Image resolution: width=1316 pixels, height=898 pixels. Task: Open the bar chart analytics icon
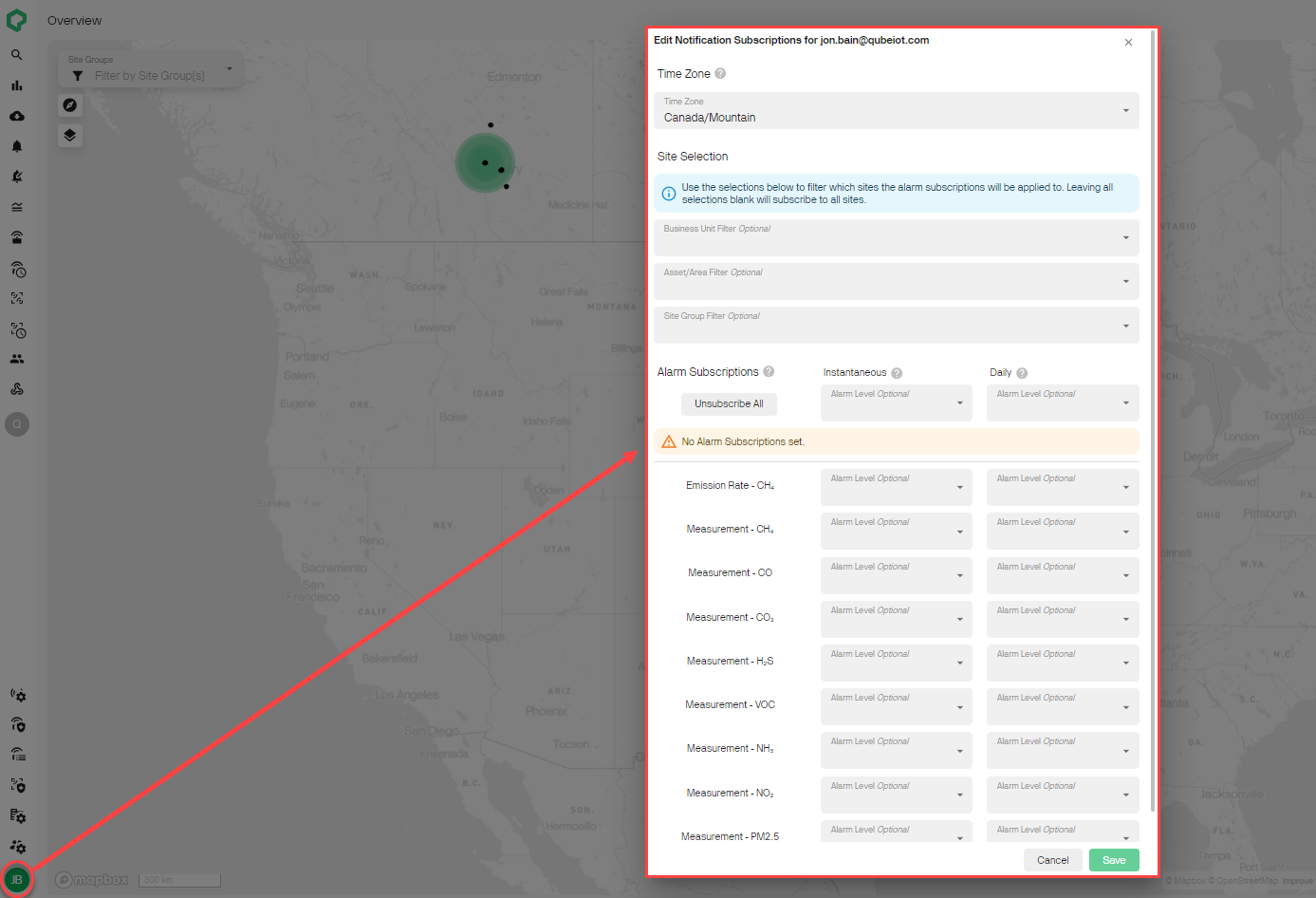click(x=17, y=85)
